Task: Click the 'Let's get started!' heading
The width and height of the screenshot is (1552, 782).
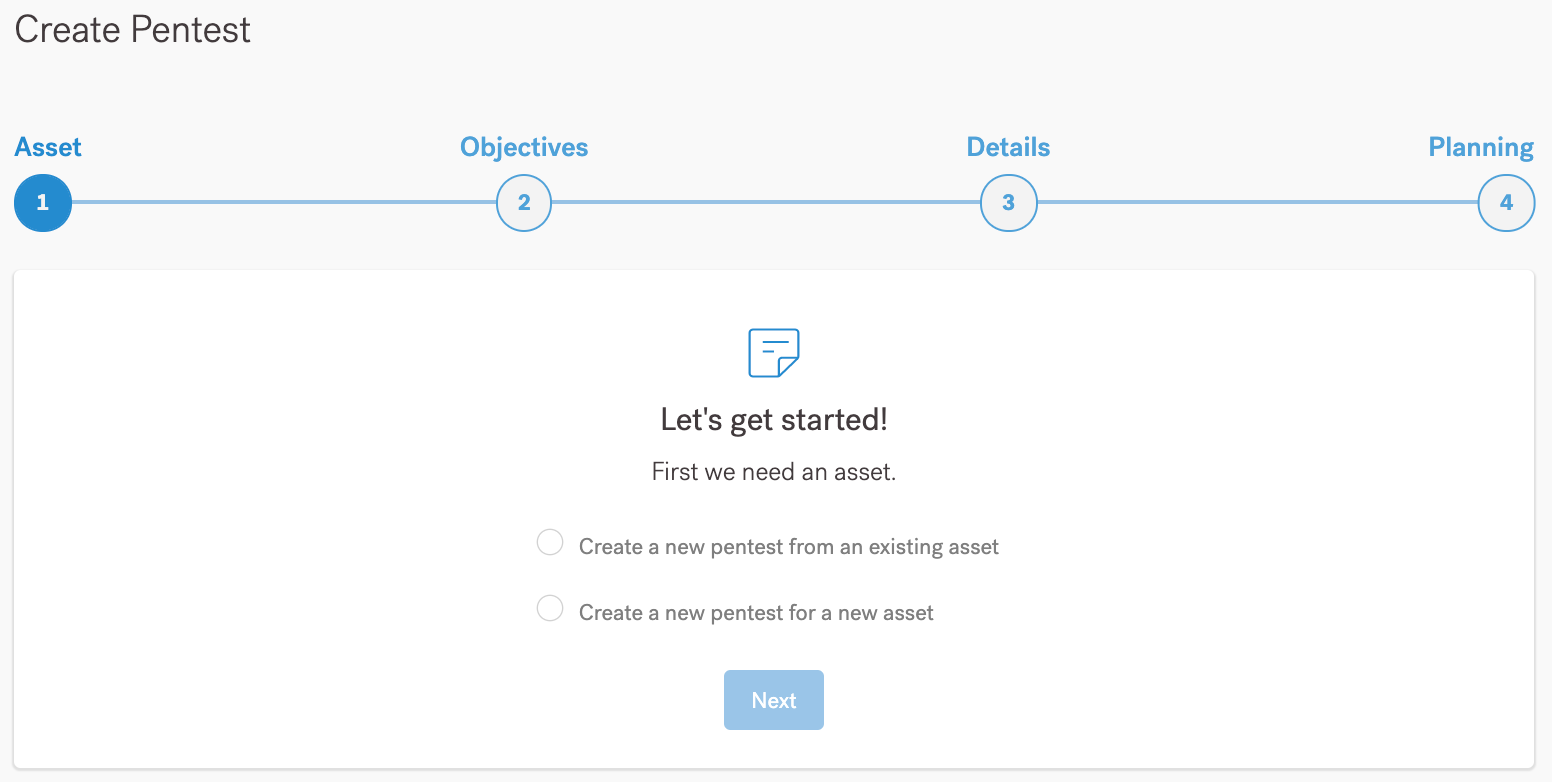Action: click(774, 420)
